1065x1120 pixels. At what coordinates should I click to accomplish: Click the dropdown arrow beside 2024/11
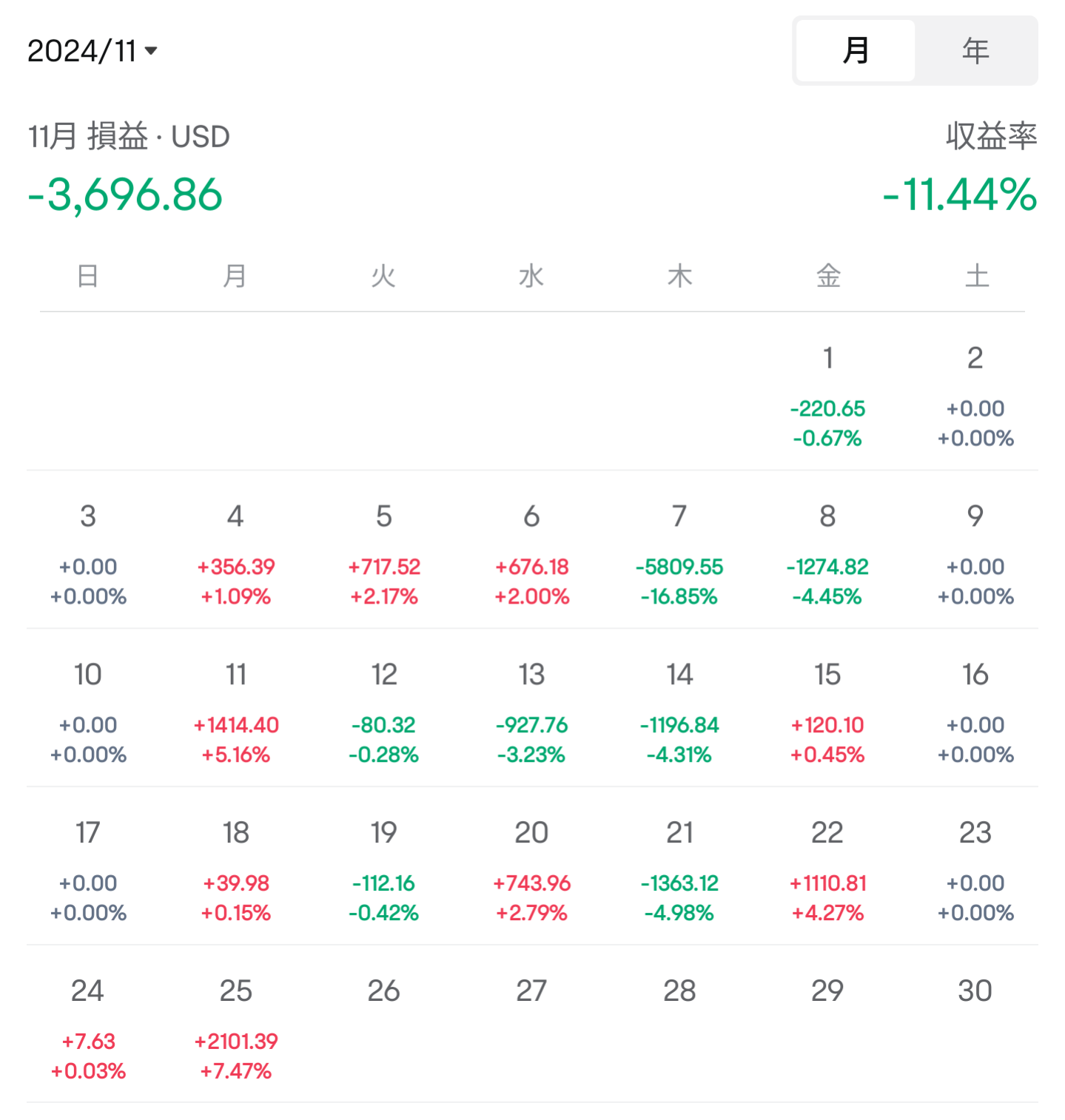[x=151, y=51]
